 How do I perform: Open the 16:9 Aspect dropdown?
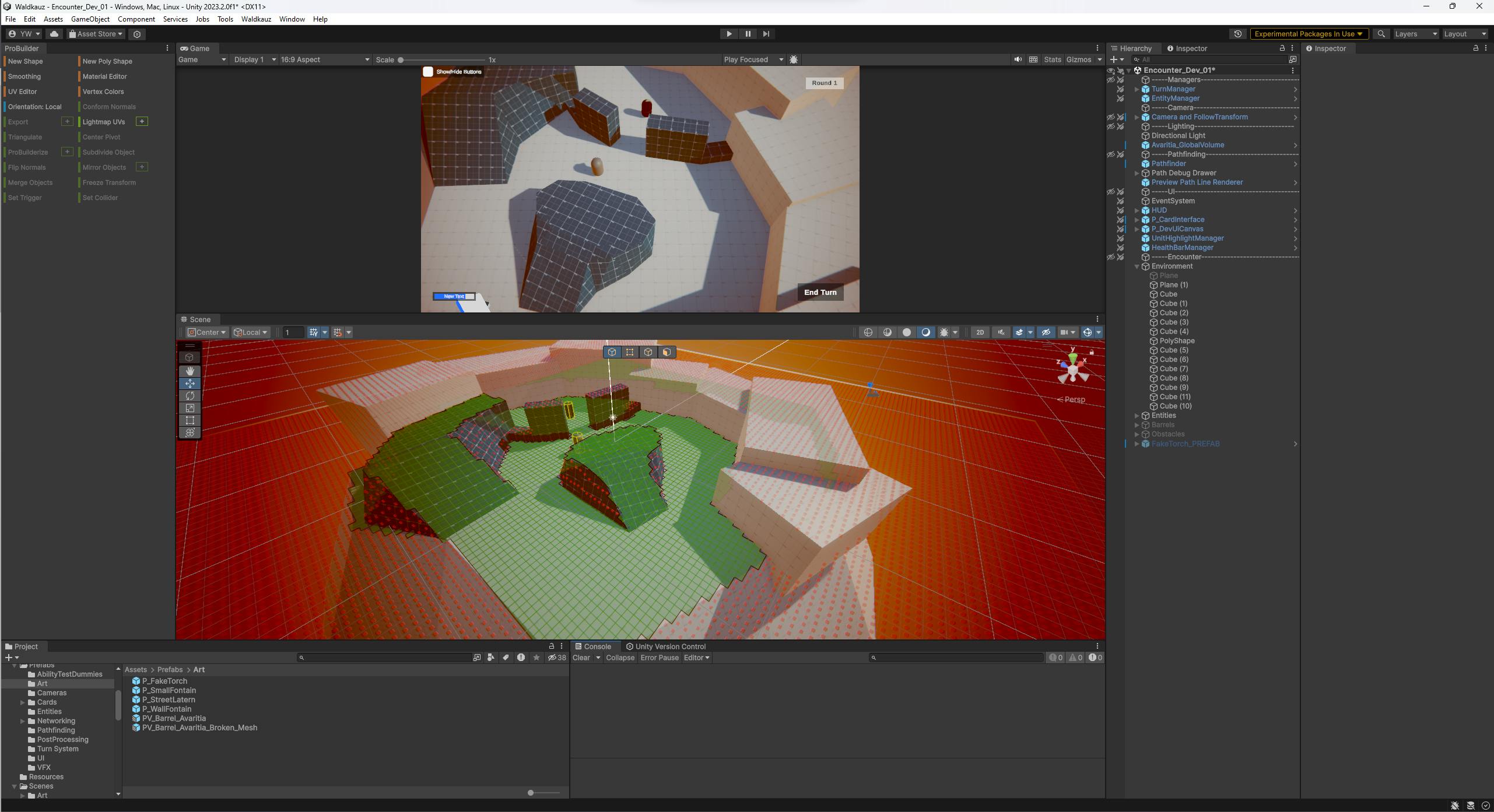coord(325,59)
